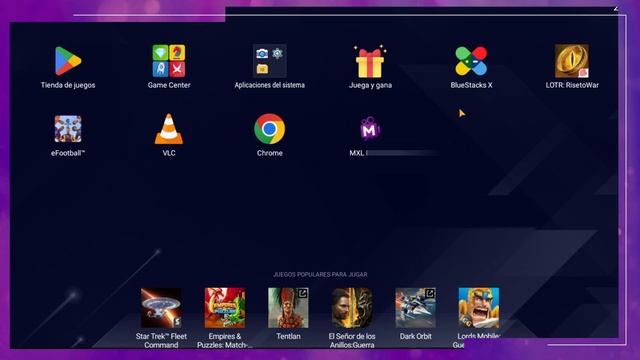Click the Tienda de juegos label

[68, 85]
